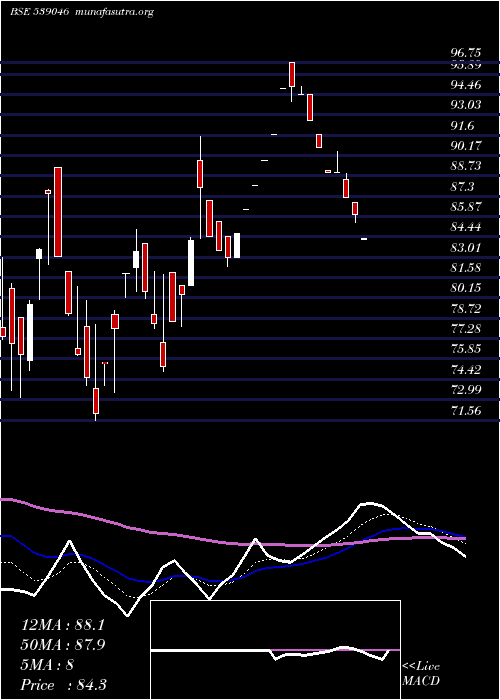Viewport: 500px width, 700px height.
Task: Select the 94.46 price axis label
Action: 466,84
